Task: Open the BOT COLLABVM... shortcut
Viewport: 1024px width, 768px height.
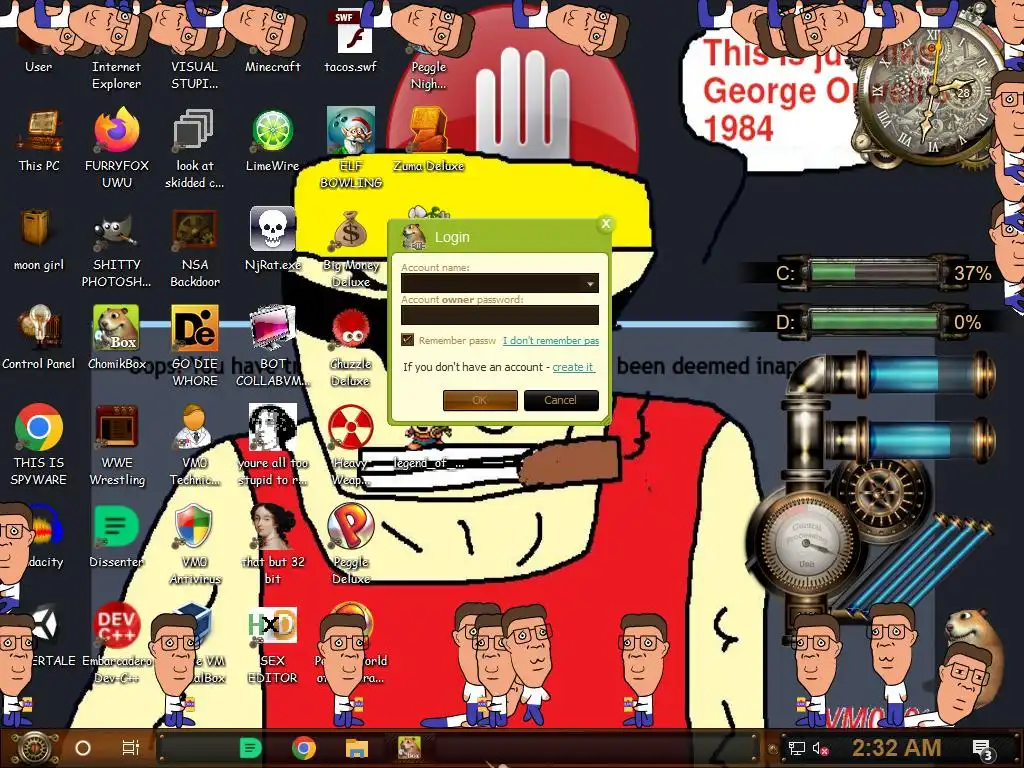Action: click(272, 346)
